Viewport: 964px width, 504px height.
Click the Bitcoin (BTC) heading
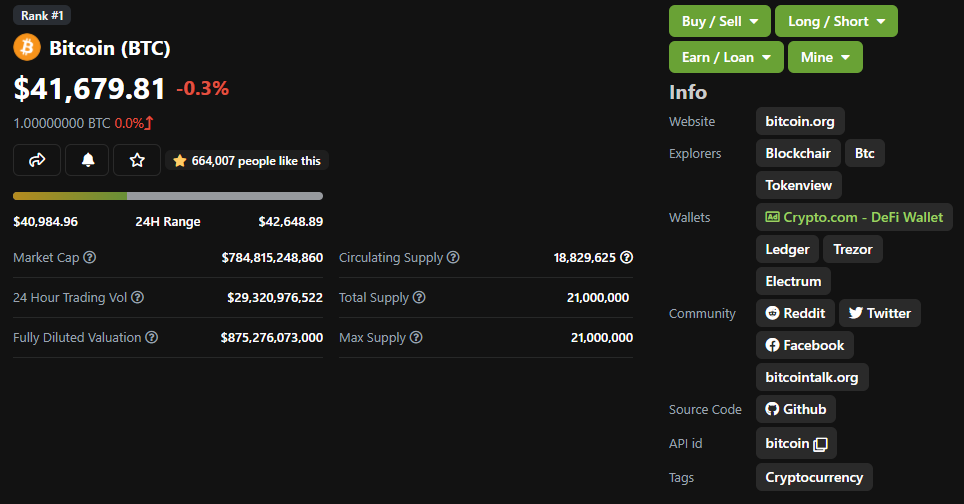point(109,48)
